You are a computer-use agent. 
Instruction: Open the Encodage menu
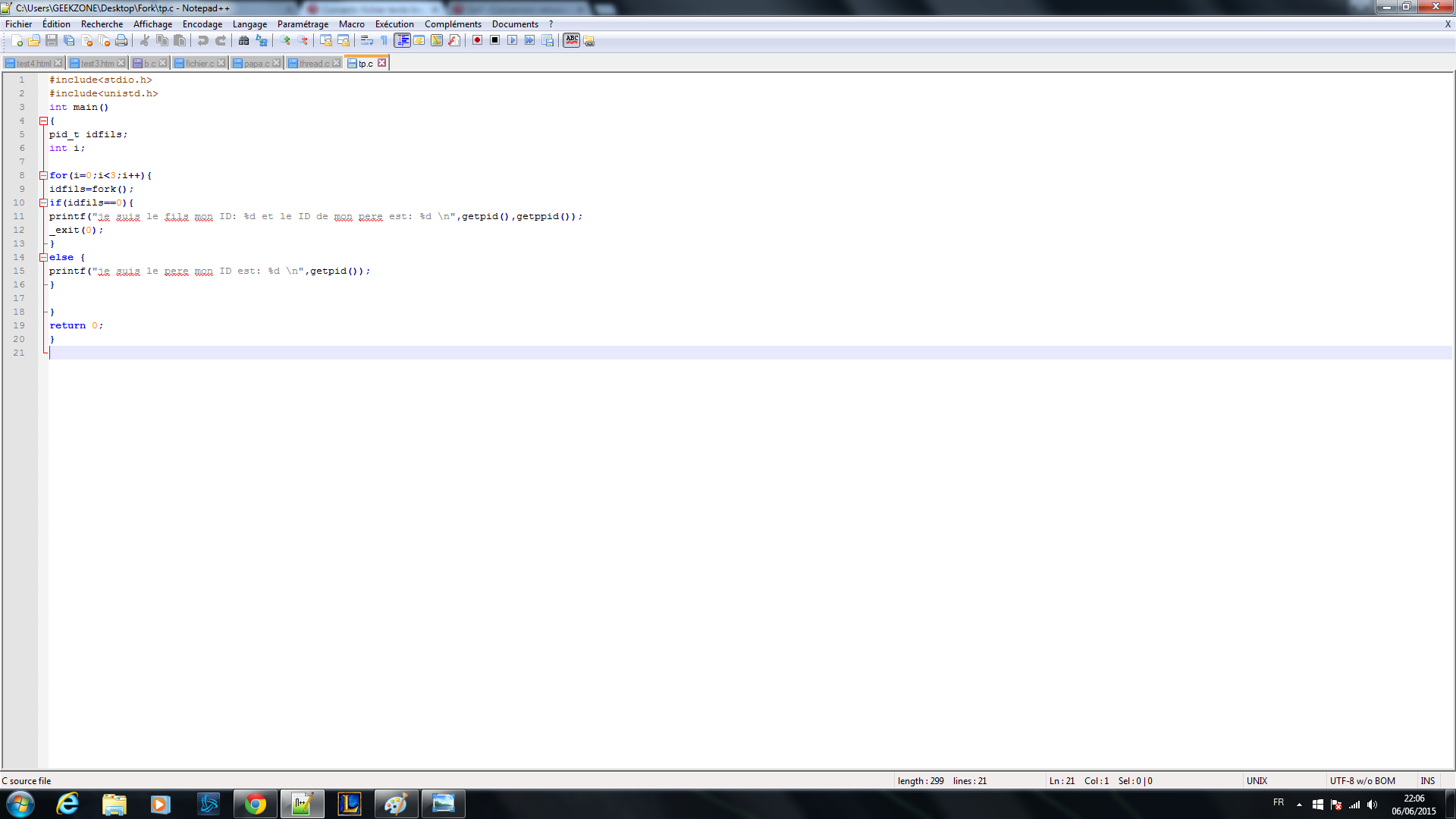coord(202,24)
